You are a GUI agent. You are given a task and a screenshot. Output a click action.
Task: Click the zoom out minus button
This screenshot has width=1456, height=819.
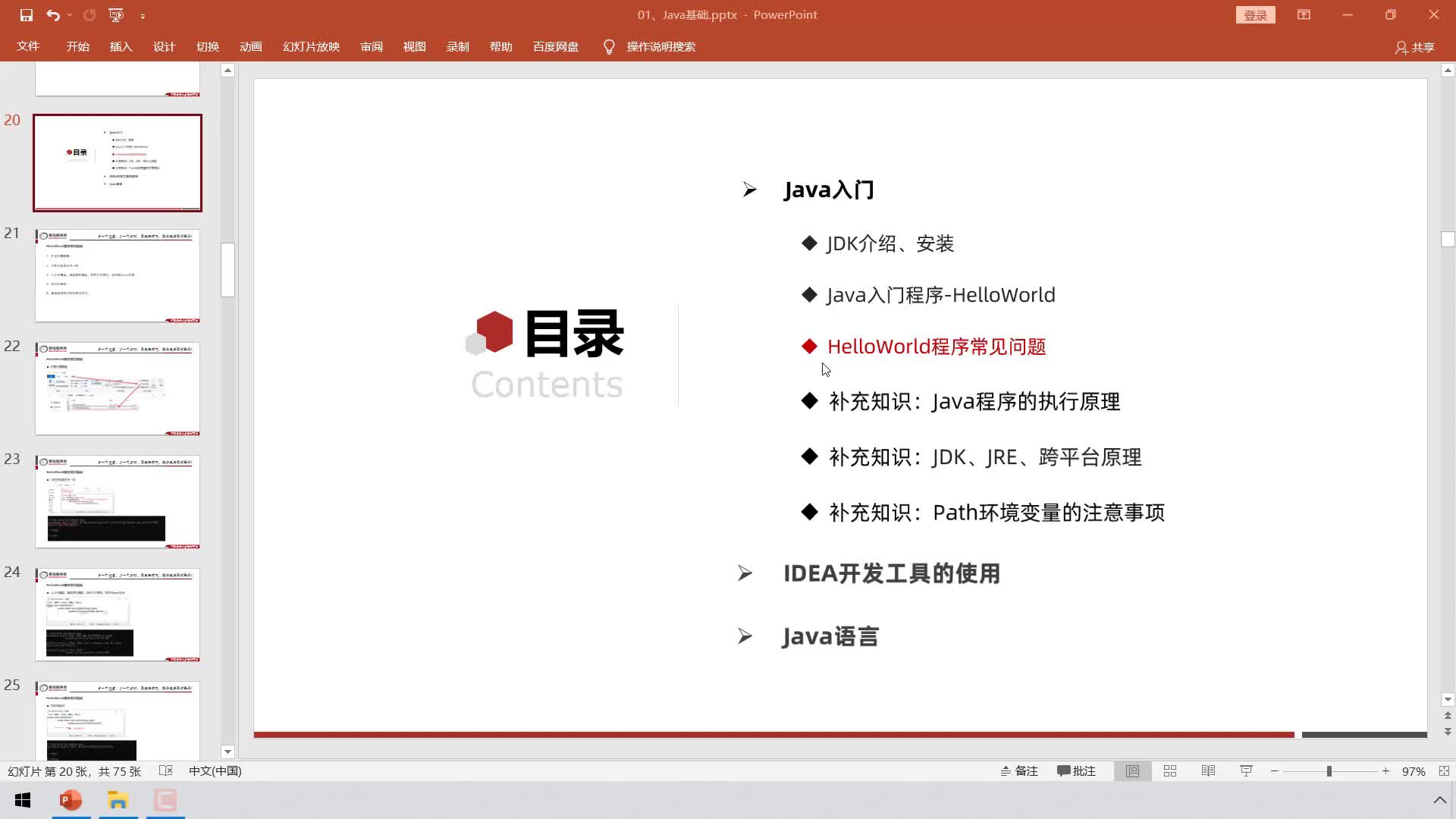[x=1275, y=771]
